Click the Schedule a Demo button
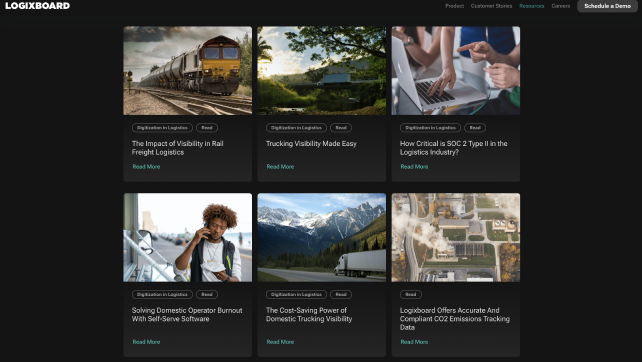The width and height of the screenshot is (642, 362). (x=607, y=6)
